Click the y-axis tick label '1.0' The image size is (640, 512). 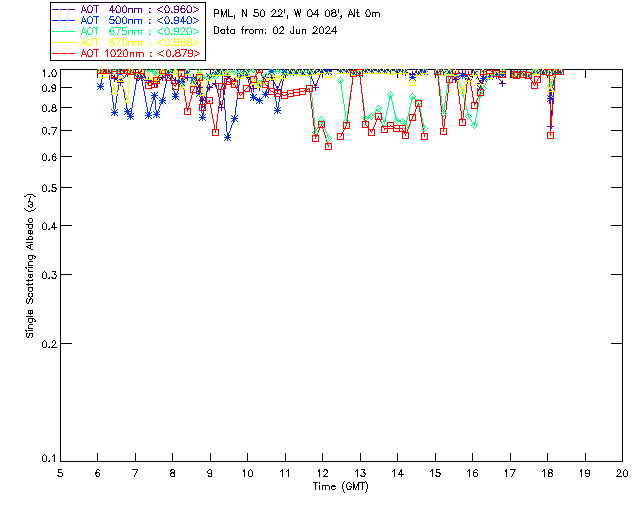tap(49, 73)
